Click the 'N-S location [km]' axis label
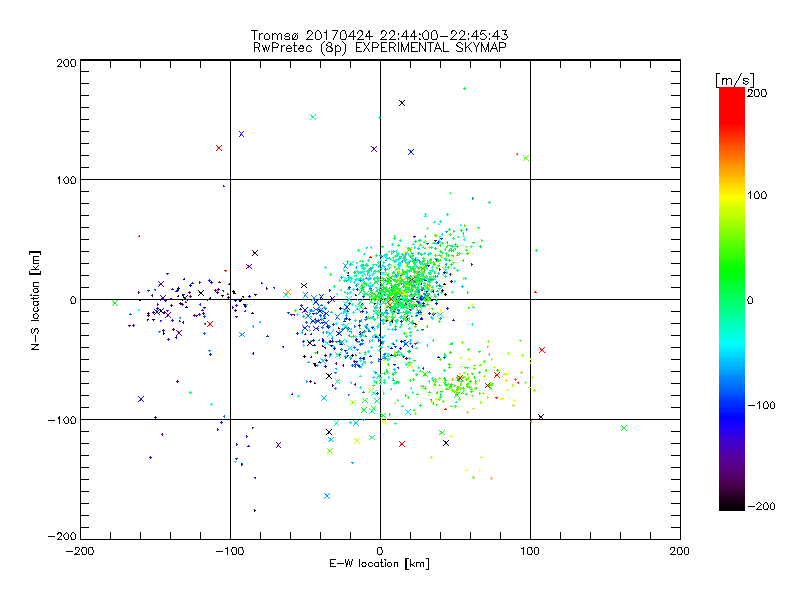This screenshot has width=800, height=600. [35, 300]
